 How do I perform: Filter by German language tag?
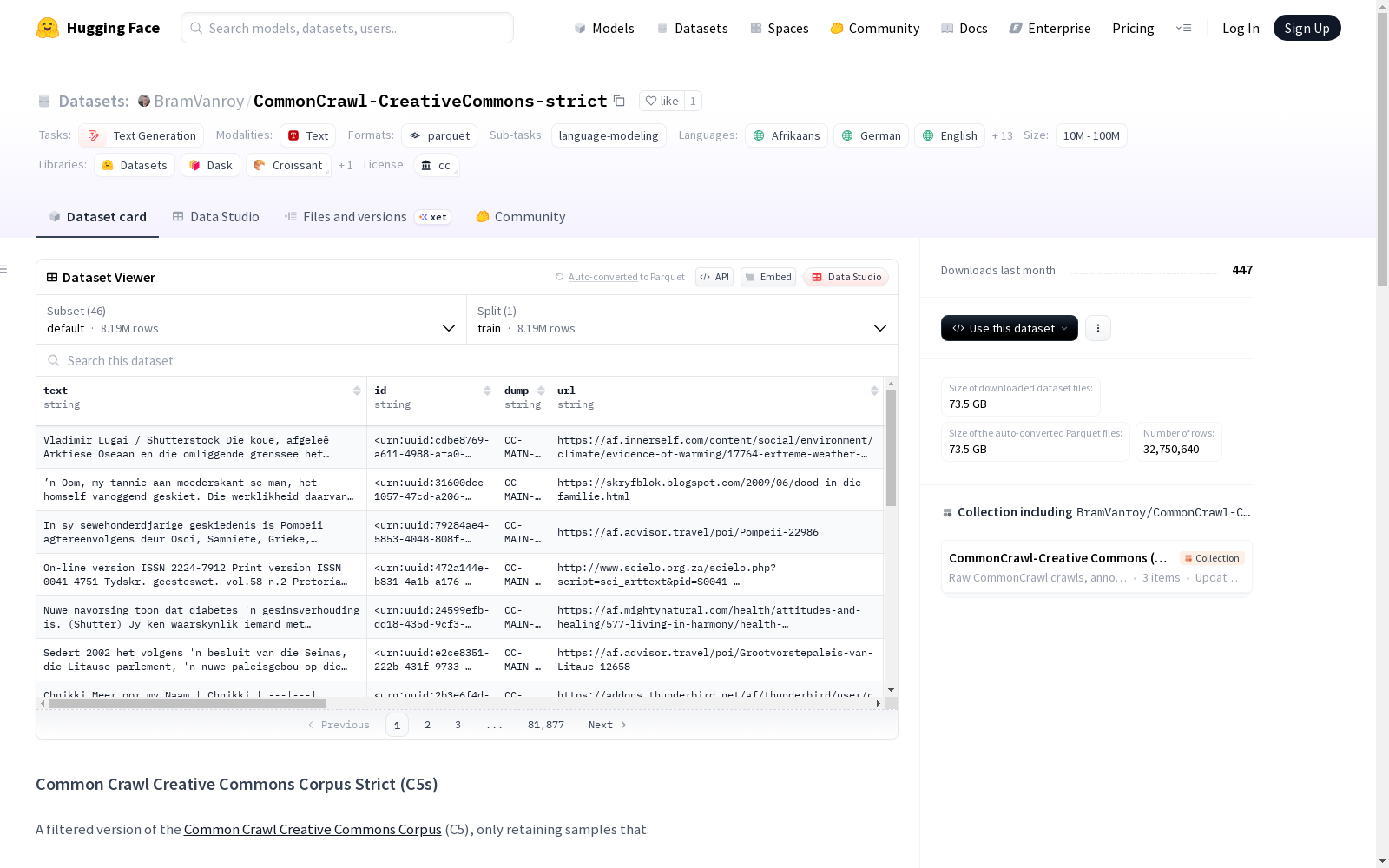(x=871, y=135)
